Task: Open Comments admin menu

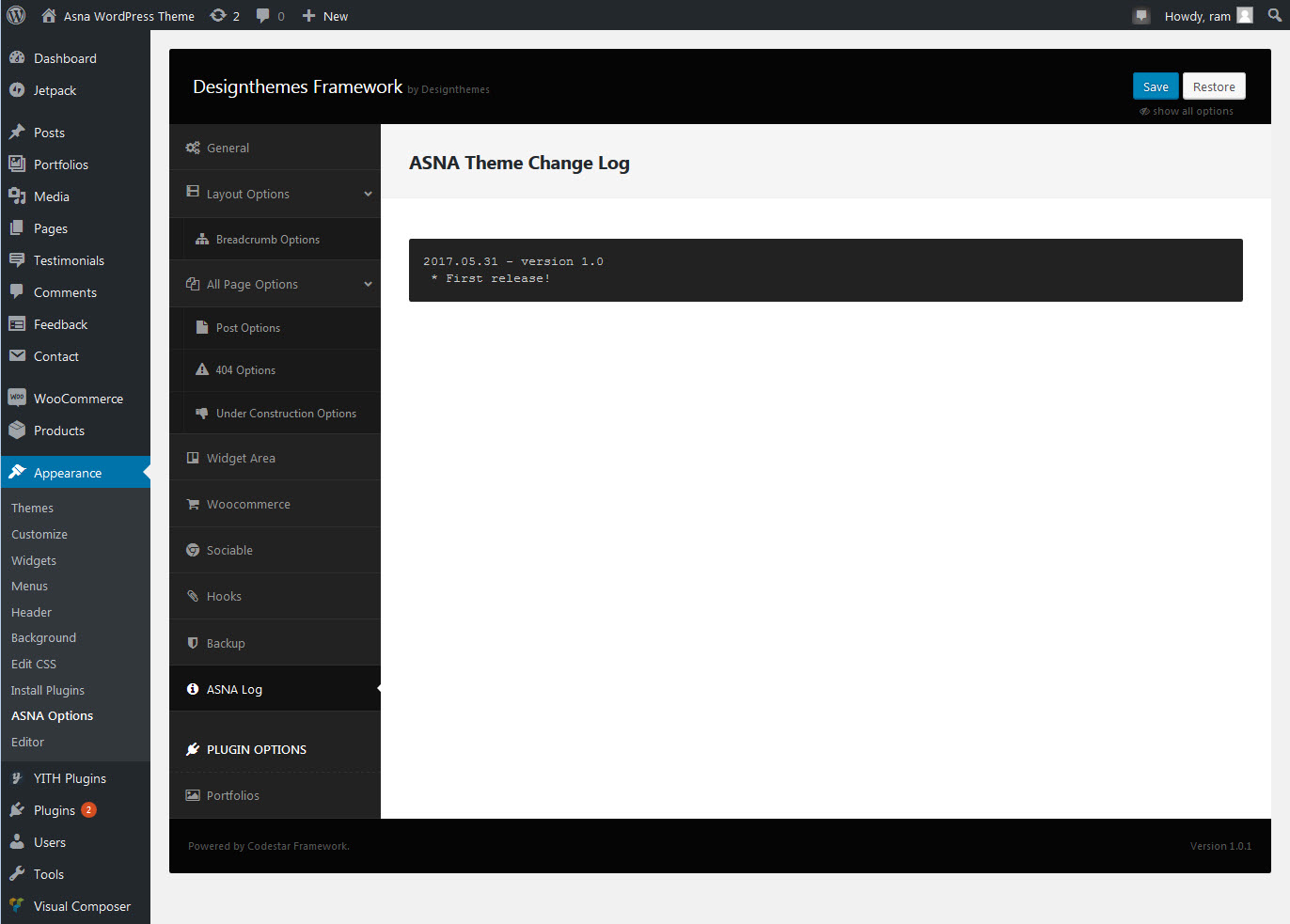Action: click(x=75, y=292)
